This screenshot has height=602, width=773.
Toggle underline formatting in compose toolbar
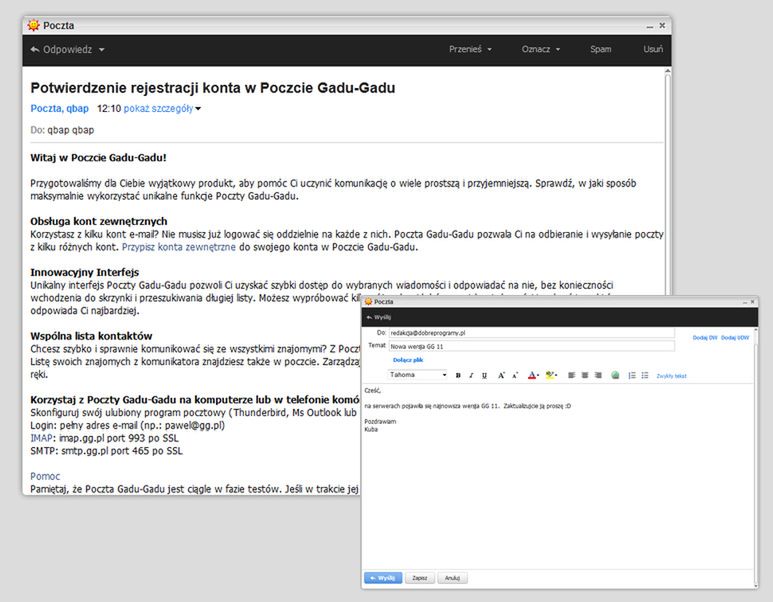(484, 376)
